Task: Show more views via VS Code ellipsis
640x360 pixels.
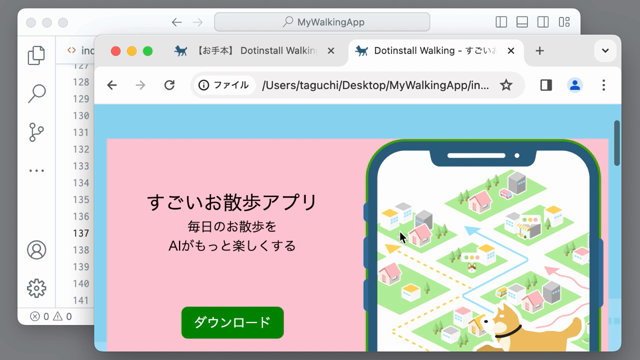Action: click(x=36, y=171)
